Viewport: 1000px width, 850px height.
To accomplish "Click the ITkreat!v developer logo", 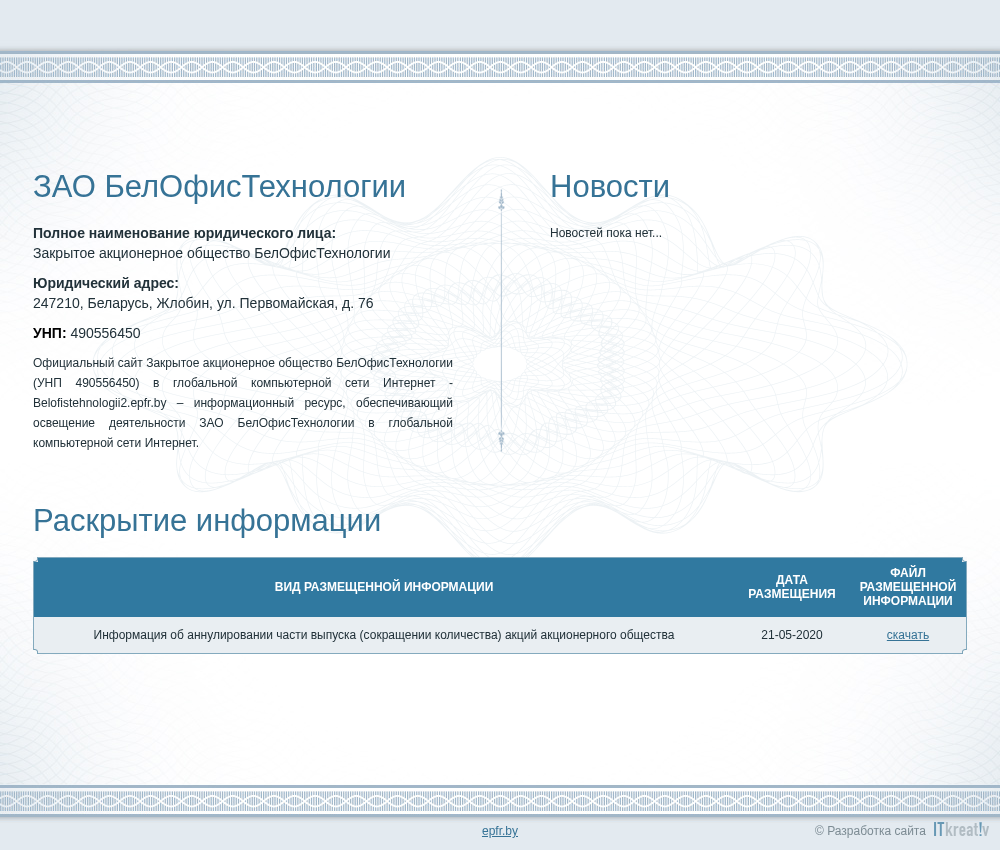I will (x=961, y=829).
